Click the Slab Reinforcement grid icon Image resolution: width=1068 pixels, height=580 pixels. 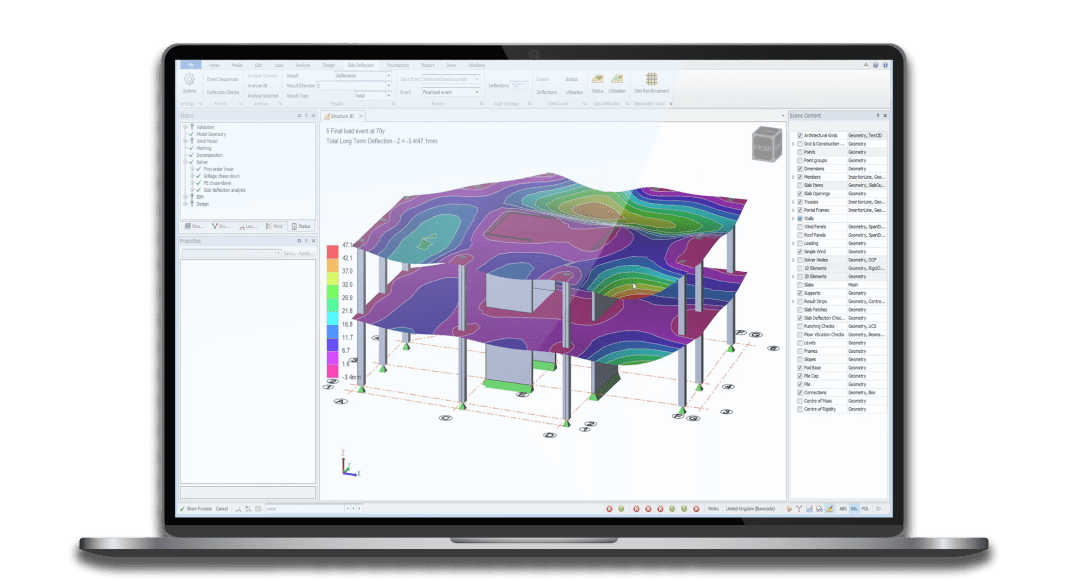[650, 79]
